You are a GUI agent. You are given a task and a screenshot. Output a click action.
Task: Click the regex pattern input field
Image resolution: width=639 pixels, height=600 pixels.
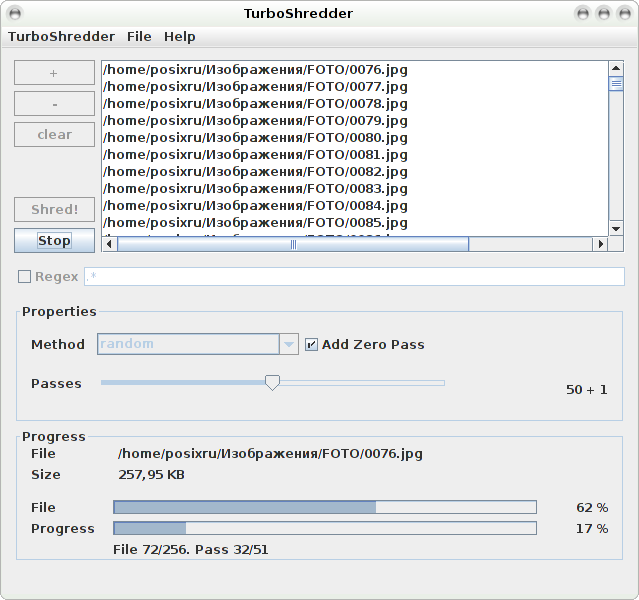tap(354, 276)
